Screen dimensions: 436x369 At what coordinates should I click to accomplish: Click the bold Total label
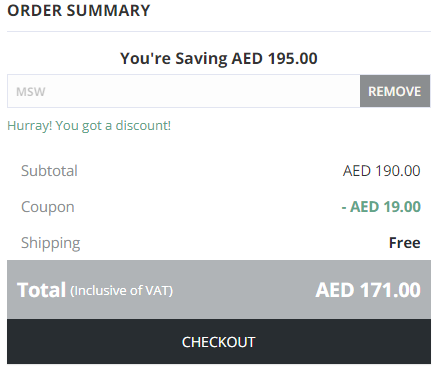[41, 290]
